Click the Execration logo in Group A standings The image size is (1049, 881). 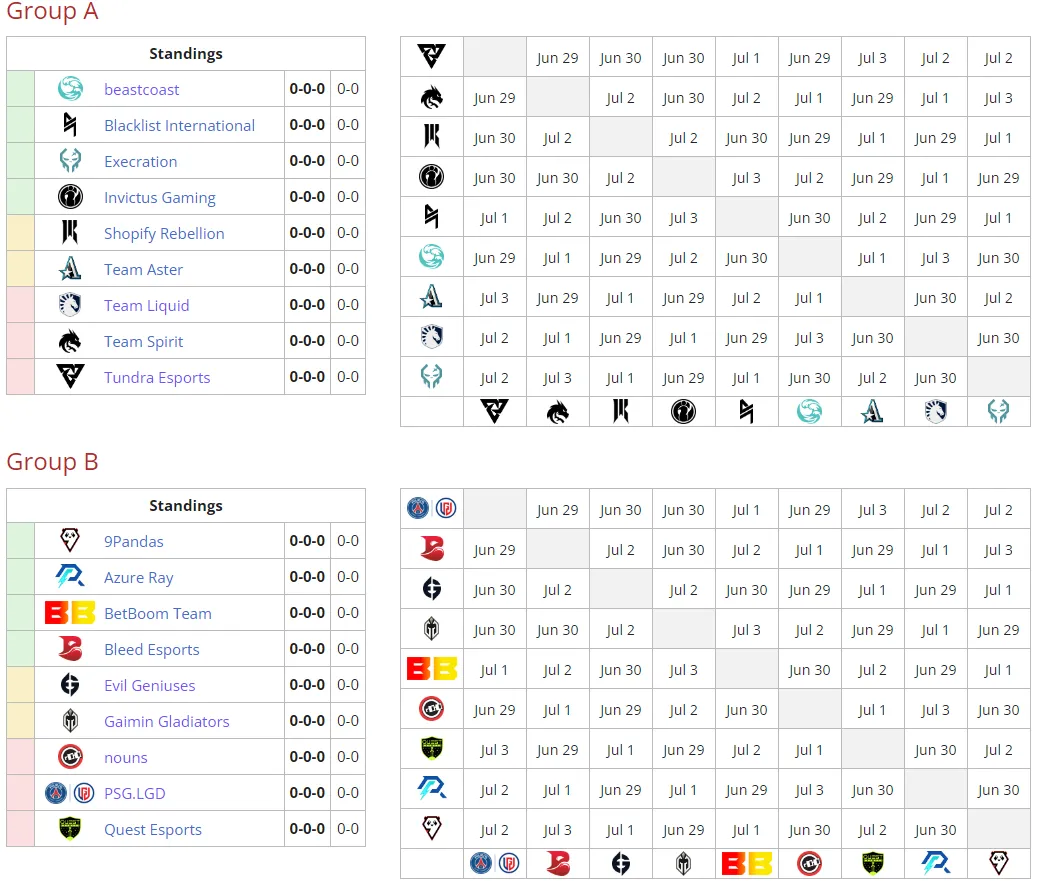pyautogui.click(x=70, y=161)
